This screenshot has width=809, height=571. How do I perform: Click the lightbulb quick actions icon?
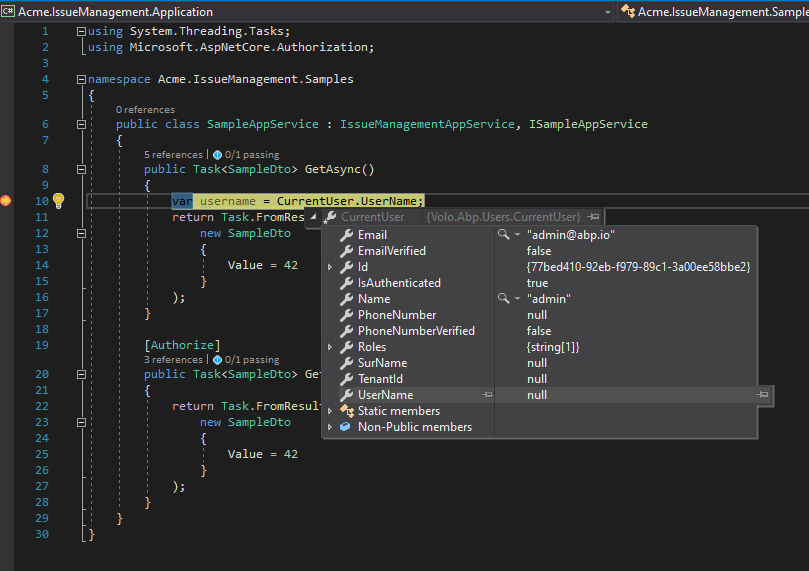pyautogui.click(x=58, y=201)
